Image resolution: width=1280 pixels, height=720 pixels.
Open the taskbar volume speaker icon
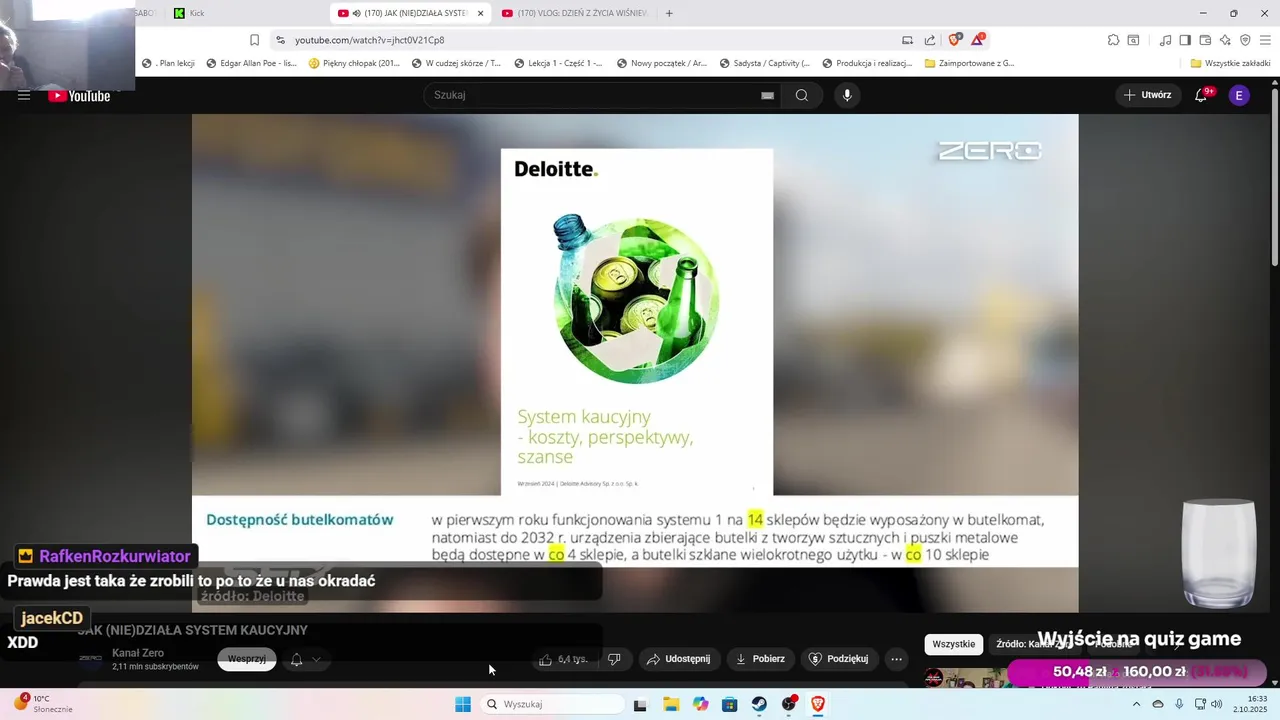point(1216,704)
